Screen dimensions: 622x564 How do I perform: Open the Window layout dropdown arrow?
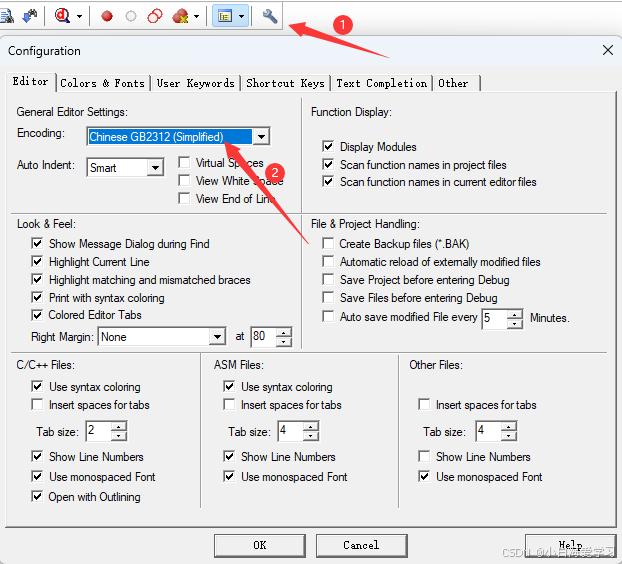pos(242,16)
